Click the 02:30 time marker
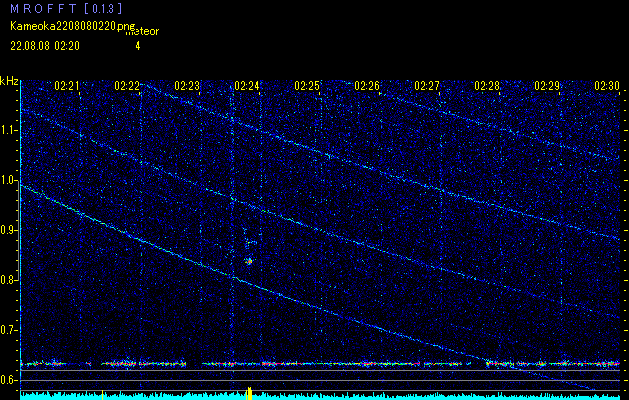 point(607,86)
